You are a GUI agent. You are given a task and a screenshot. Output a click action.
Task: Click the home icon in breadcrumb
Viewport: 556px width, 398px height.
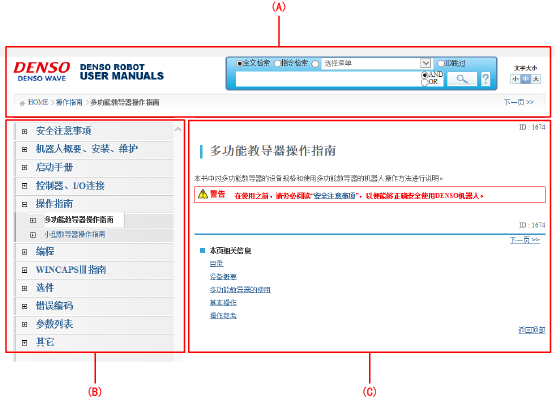pyautogui.click(x=22, y=103)
